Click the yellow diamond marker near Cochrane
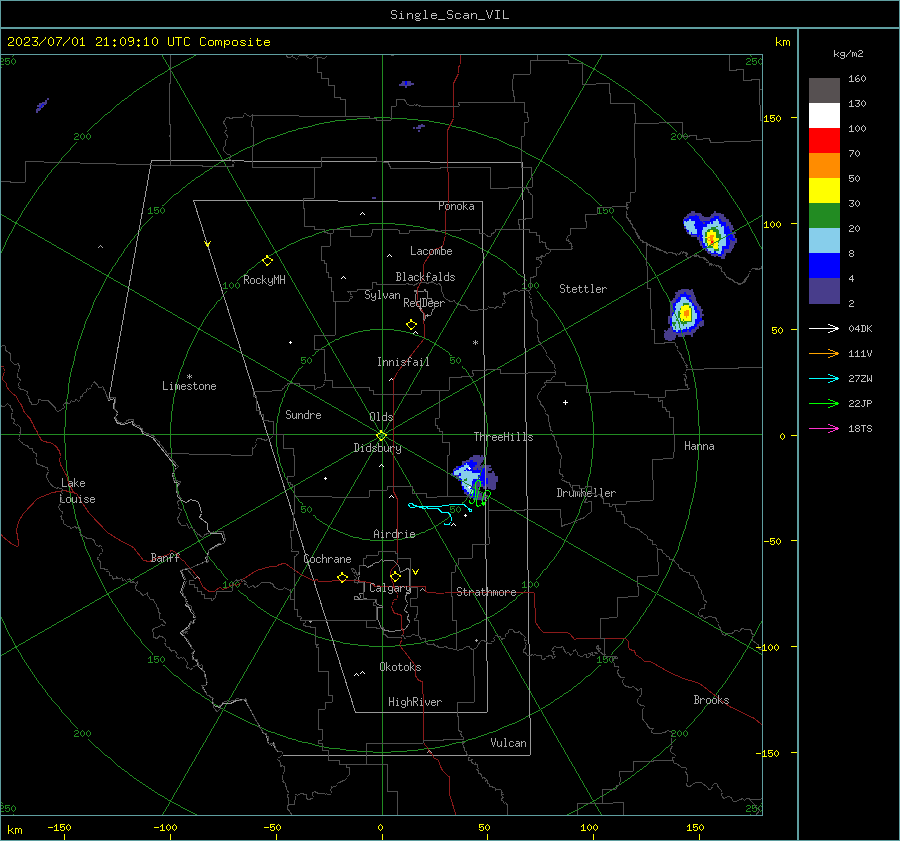The image size is (900, 841). click(342, 578)
